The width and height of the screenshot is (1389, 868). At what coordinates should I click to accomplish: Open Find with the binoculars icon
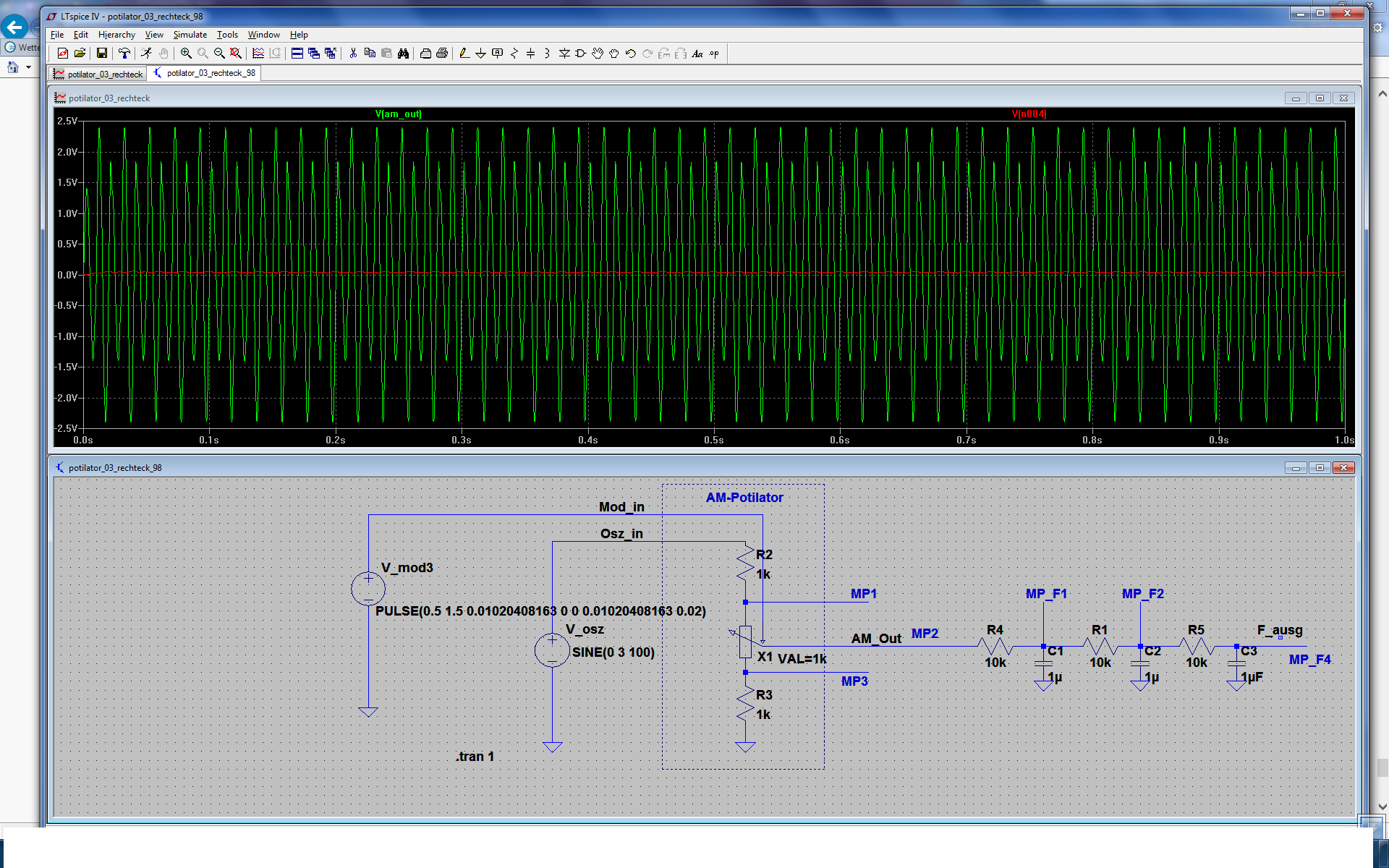click(404, 54)
